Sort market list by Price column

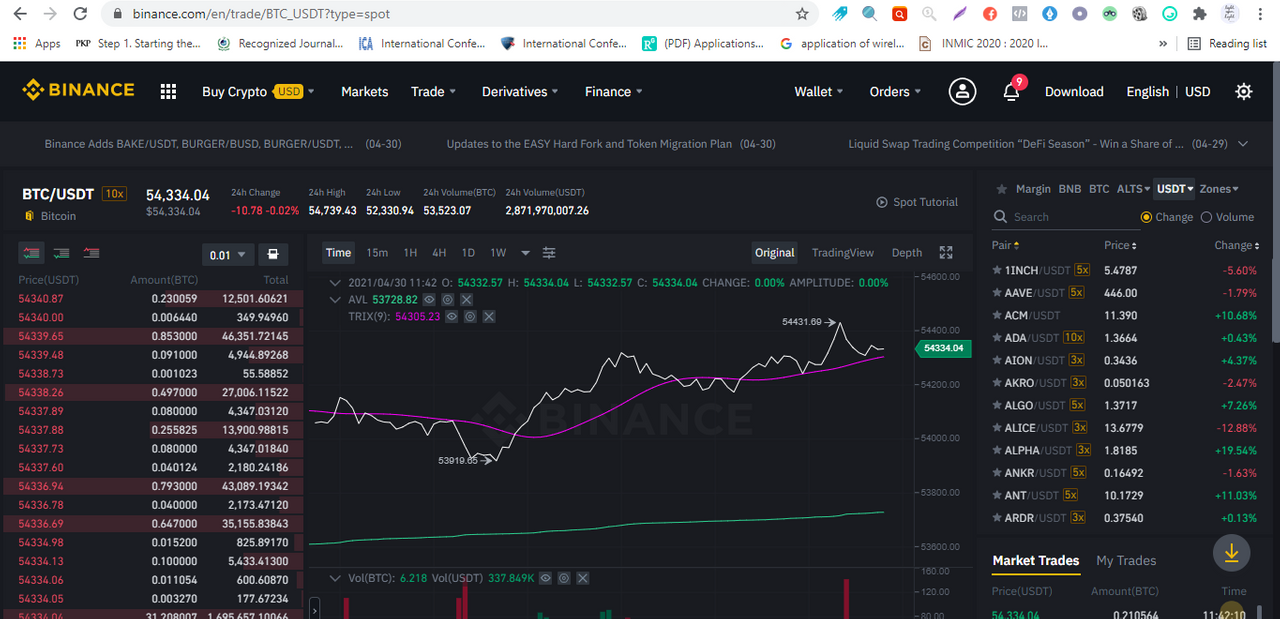point(1120,245)
